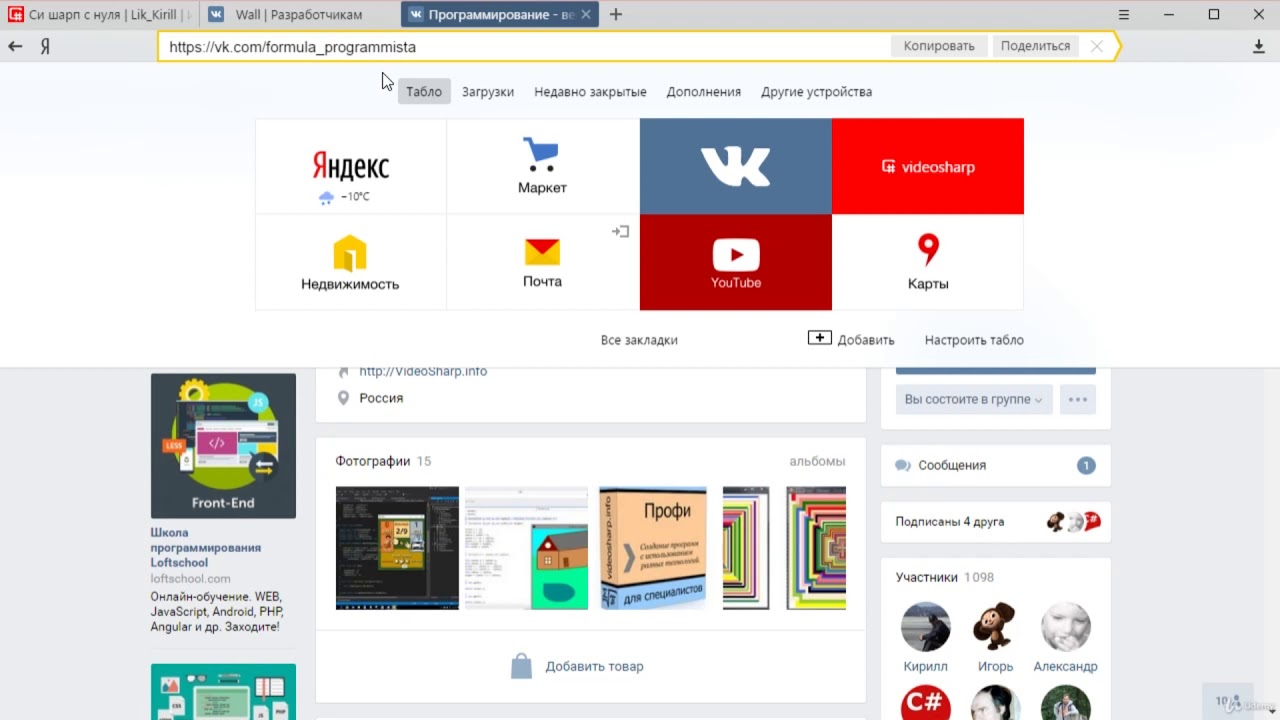
Task: Open the Яндекс tile in Tableau
Action: [351, 166]
